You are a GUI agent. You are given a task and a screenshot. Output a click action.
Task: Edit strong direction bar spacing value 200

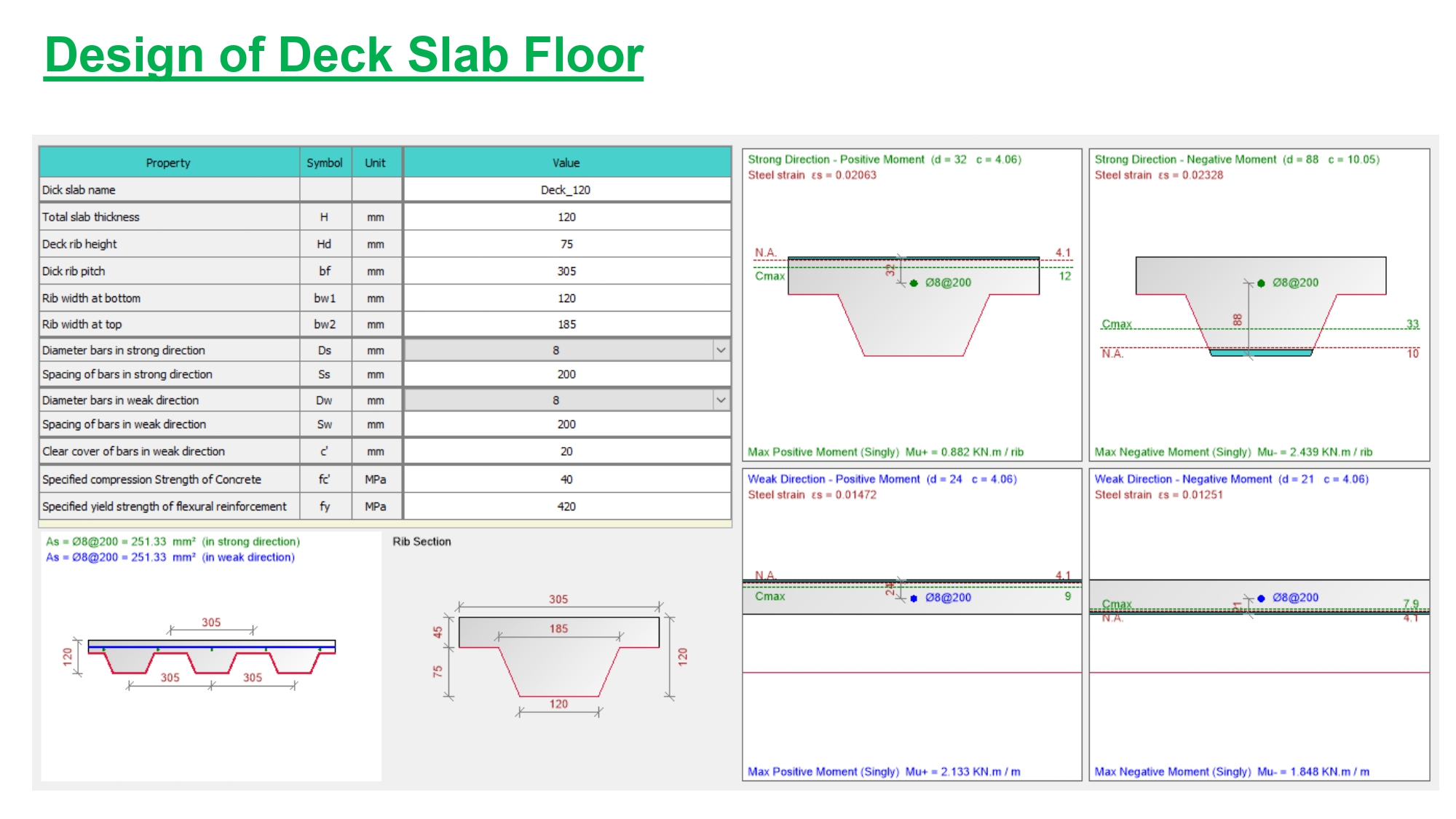pyautogui.click(x=566, y=374)
